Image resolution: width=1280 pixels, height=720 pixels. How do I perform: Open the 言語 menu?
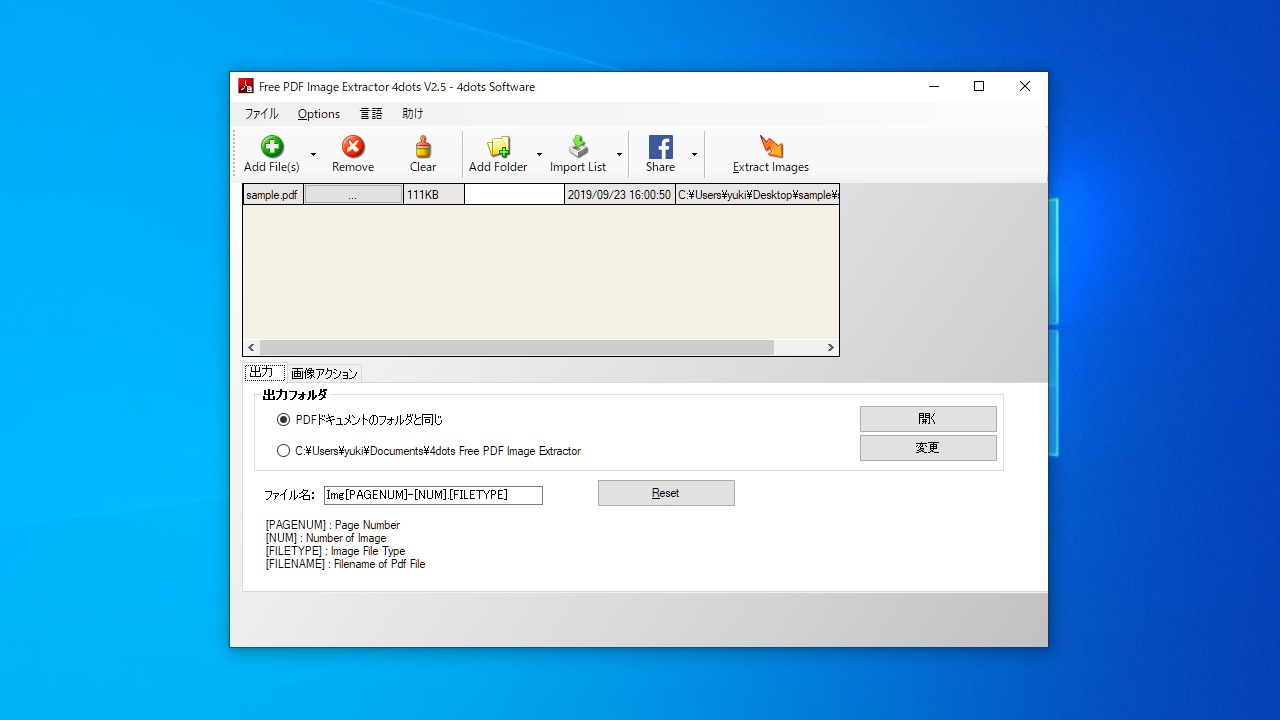[x=371, y=114]
